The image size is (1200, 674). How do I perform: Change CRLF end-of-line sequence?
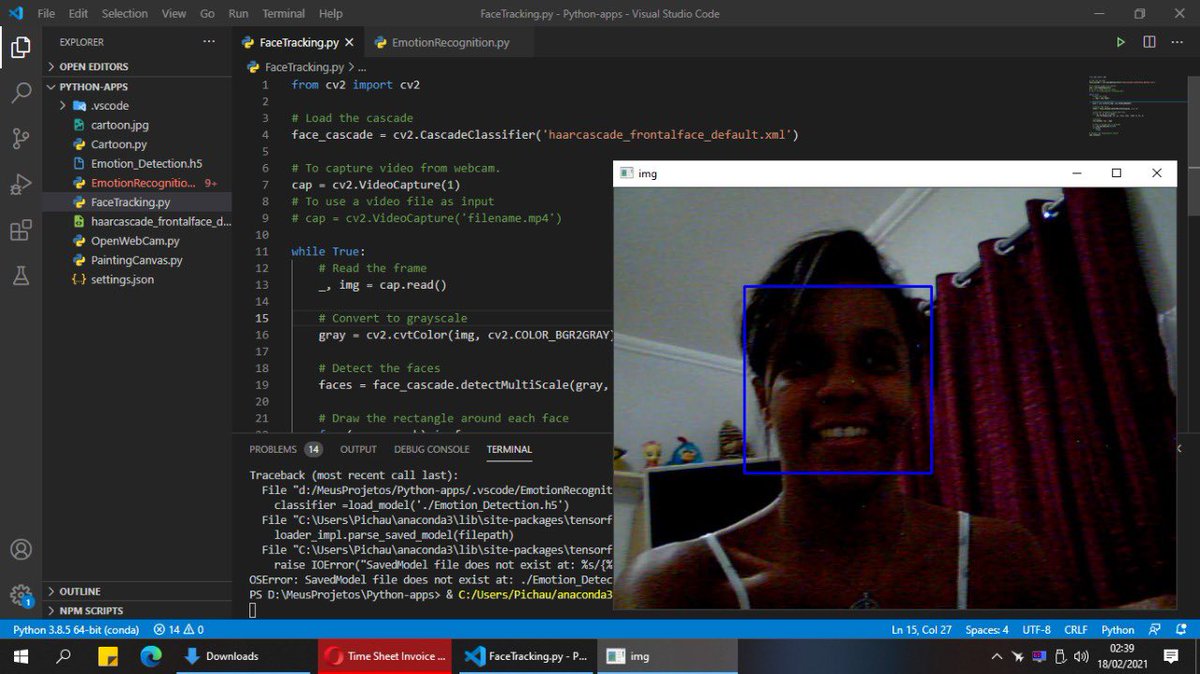click(1076, 630)
